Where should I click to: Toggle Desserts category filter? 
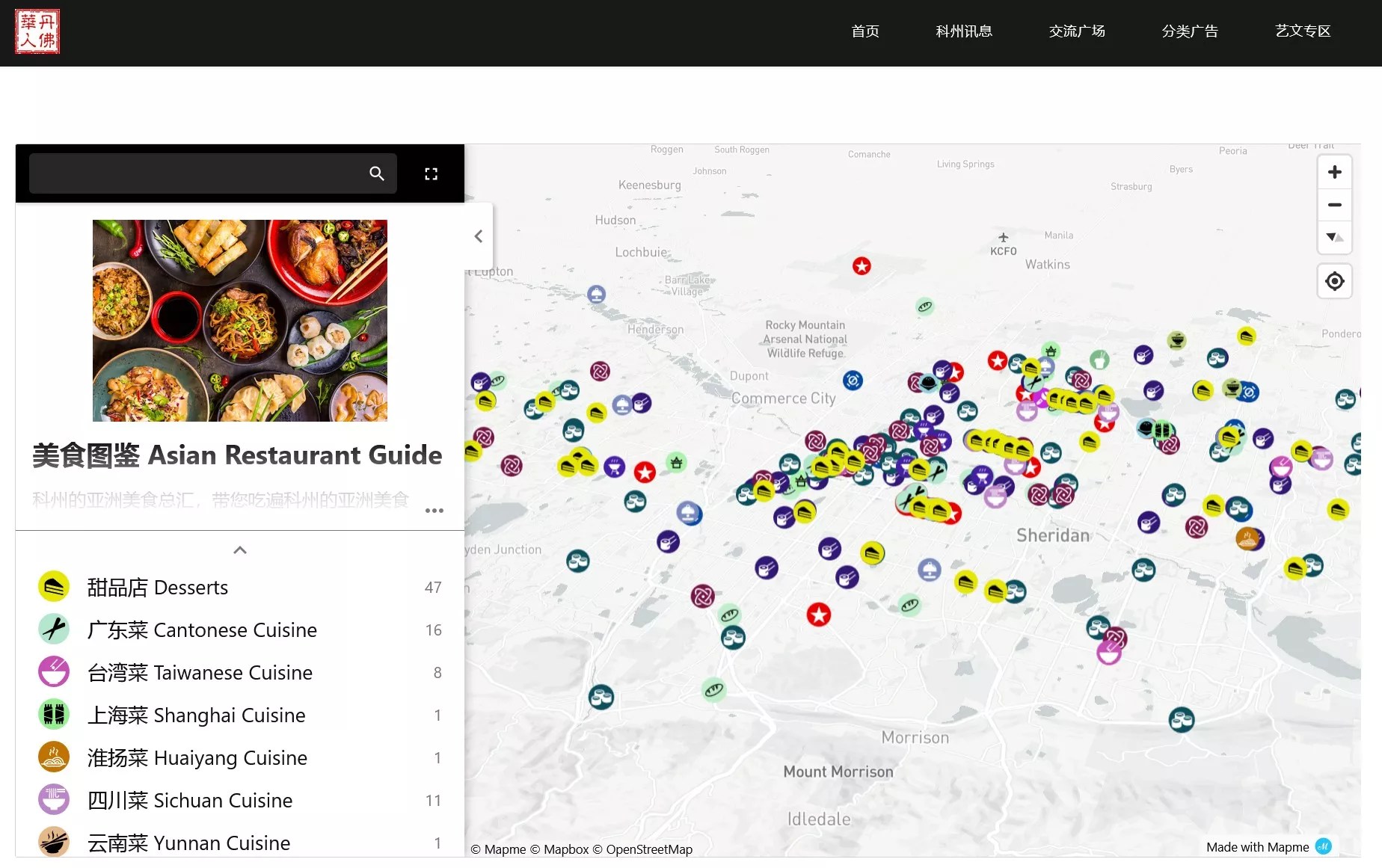(157, 588)
